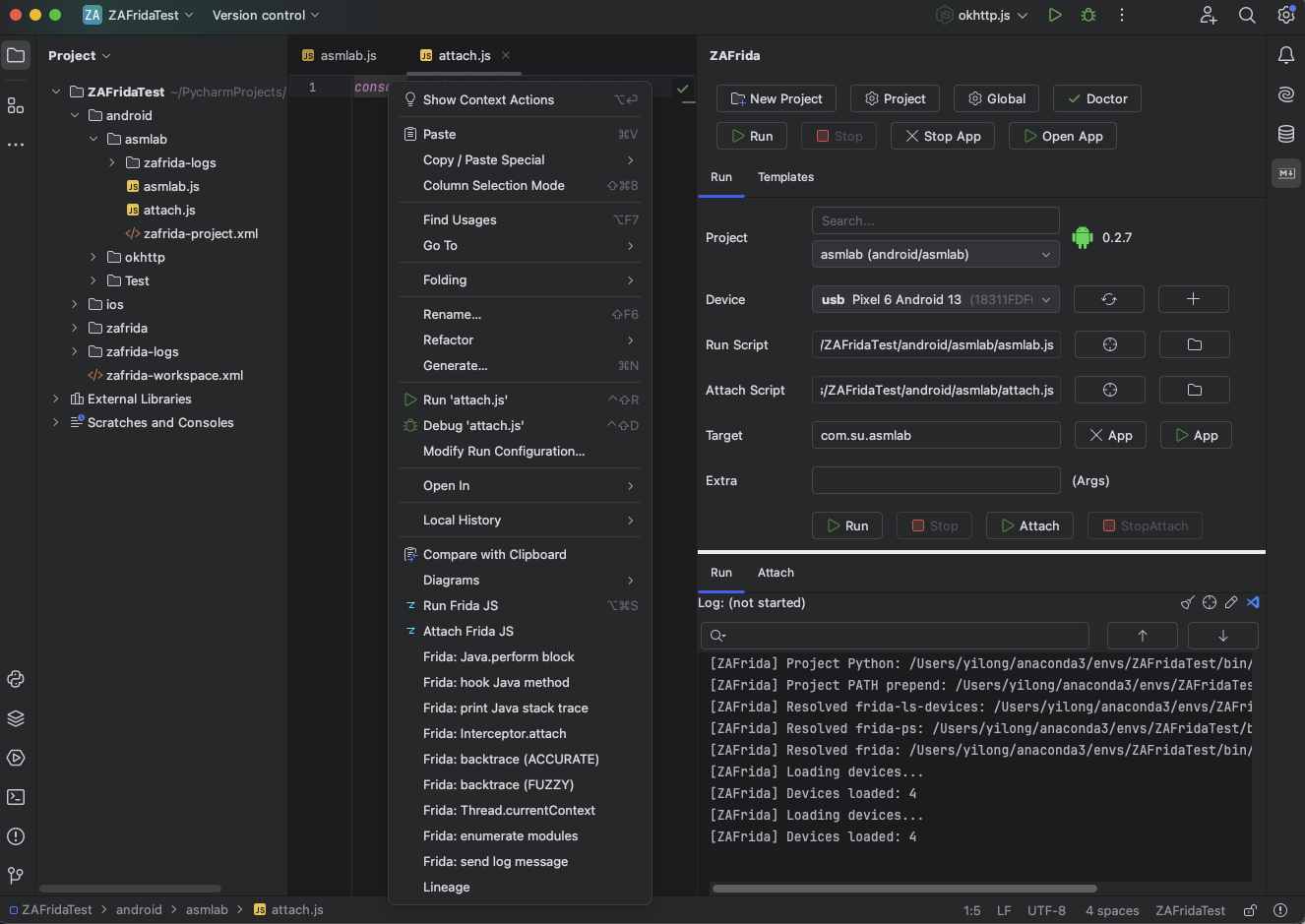Expand External Libraries node

[56, 399]
